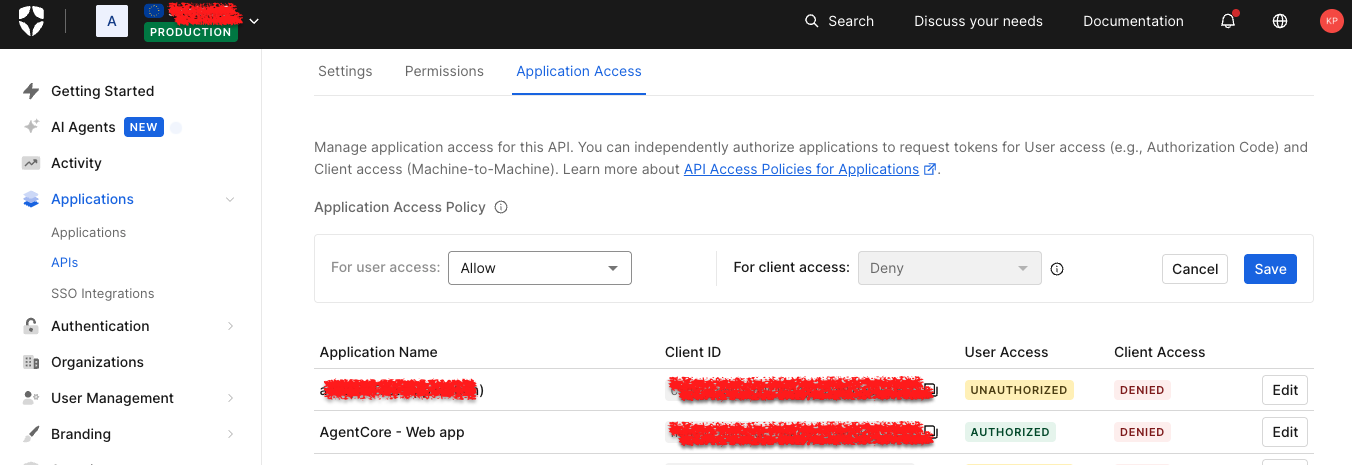Open AI Agents section
This screenshot has height=465, width=1352.
(x=83, y=127)
